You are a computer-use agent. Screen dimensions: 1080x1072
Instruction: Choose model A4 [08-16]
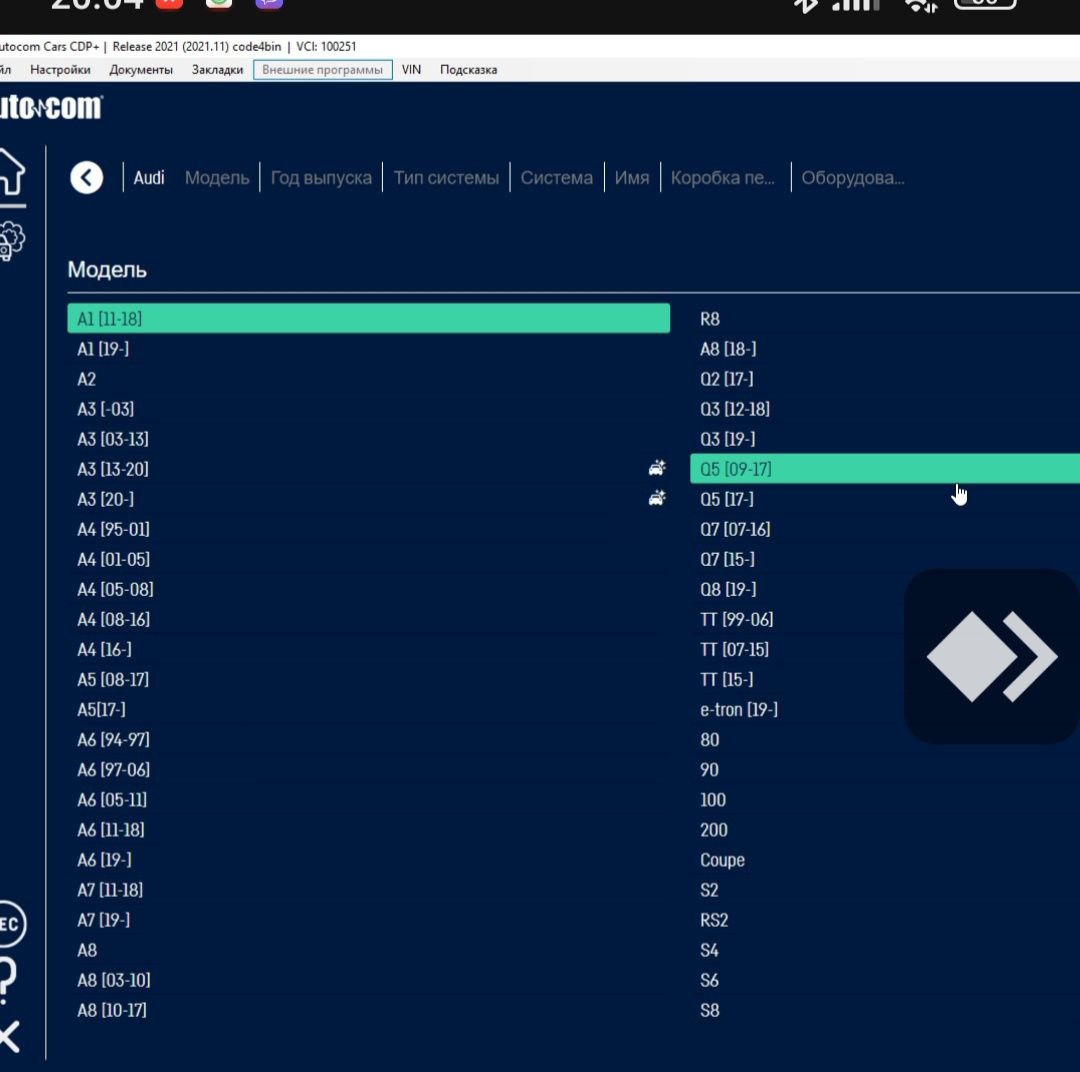[368, 619]
